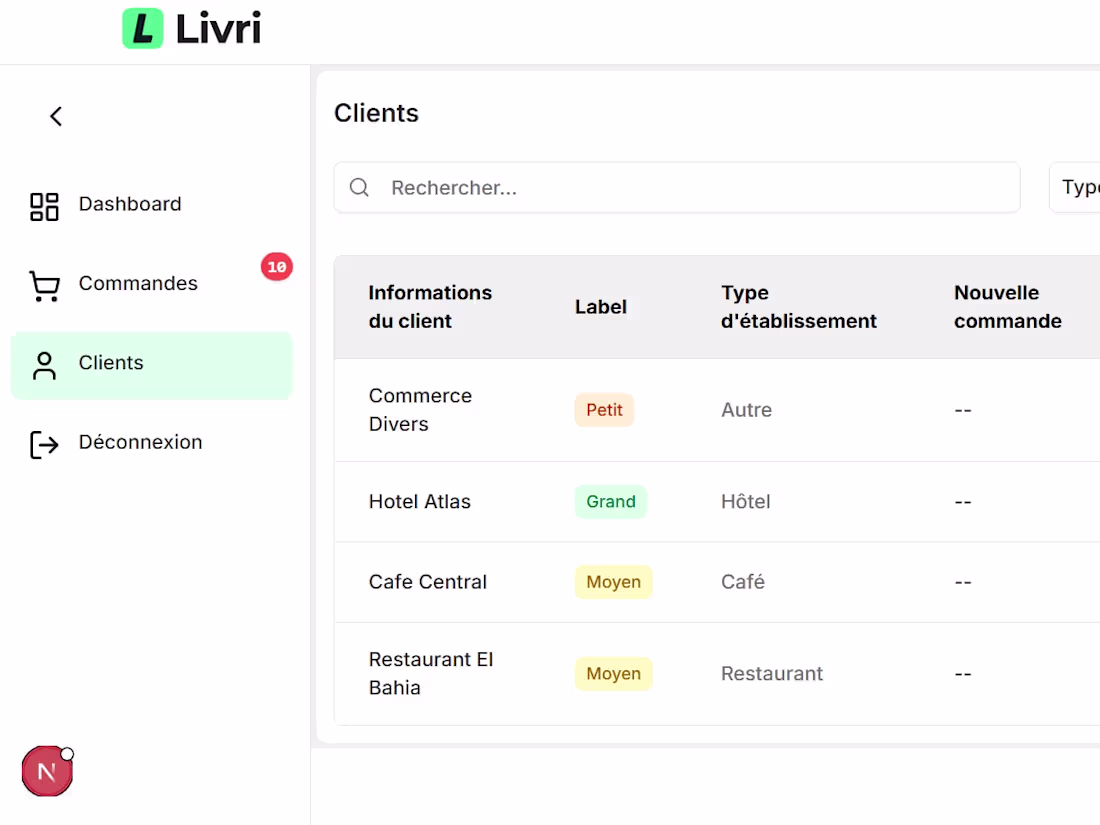Click the Hôtel establishment type cell
The image size is (1100, 825).
[x=746, y=502]
